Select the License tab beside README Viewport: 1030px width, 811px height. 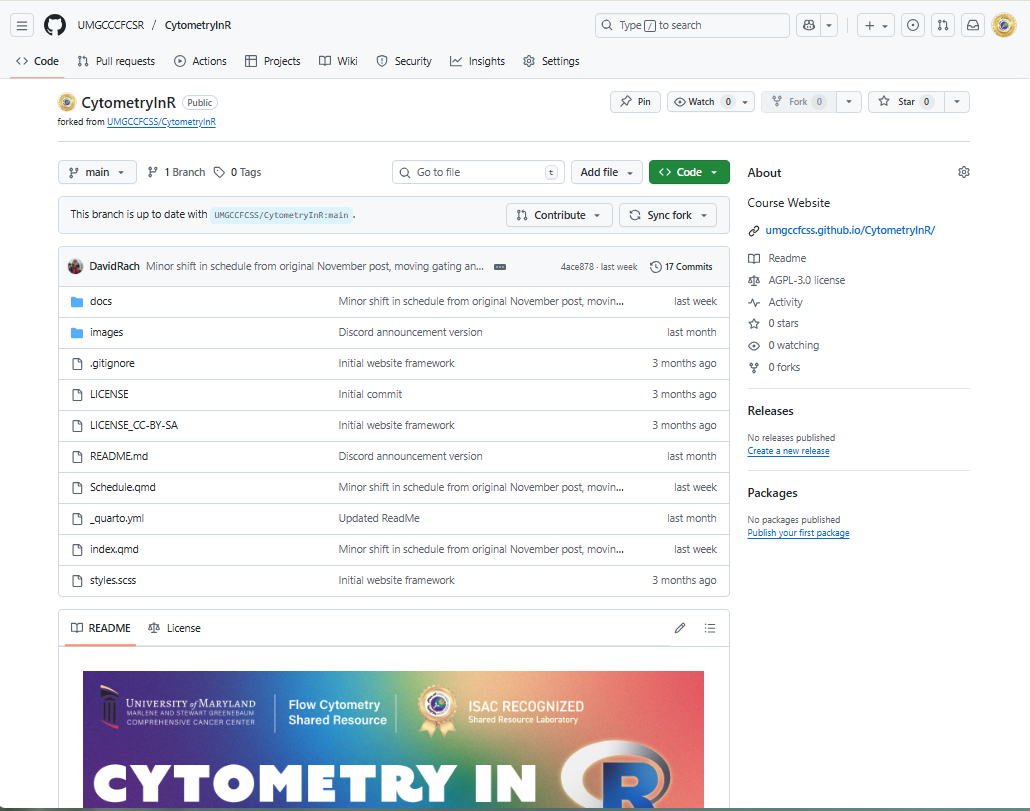click(x=175, y=628)
